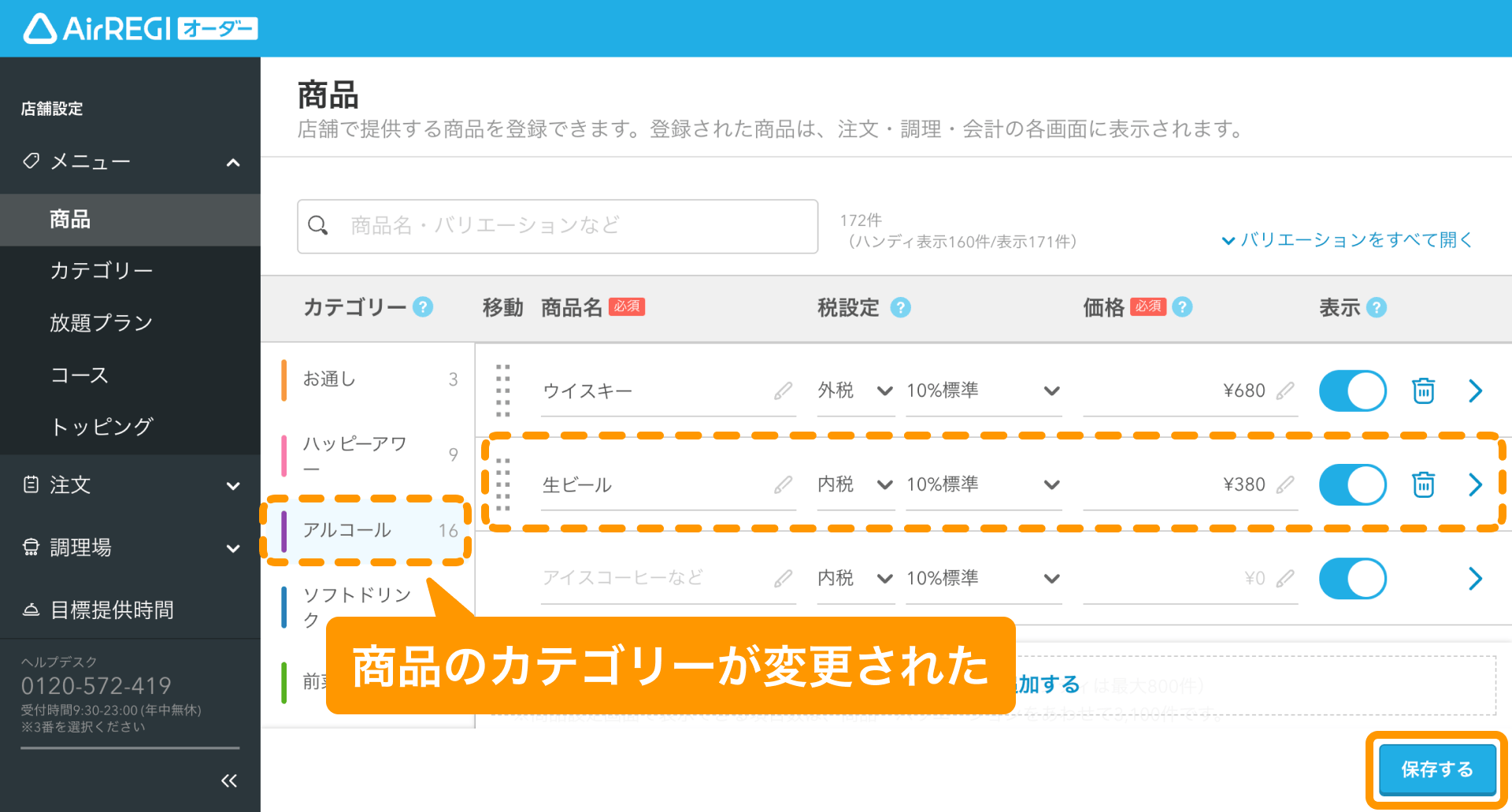Edit 生ビール name pencil icon
This screenshot has height=812, width=1512.
click(x=783, y=484)
